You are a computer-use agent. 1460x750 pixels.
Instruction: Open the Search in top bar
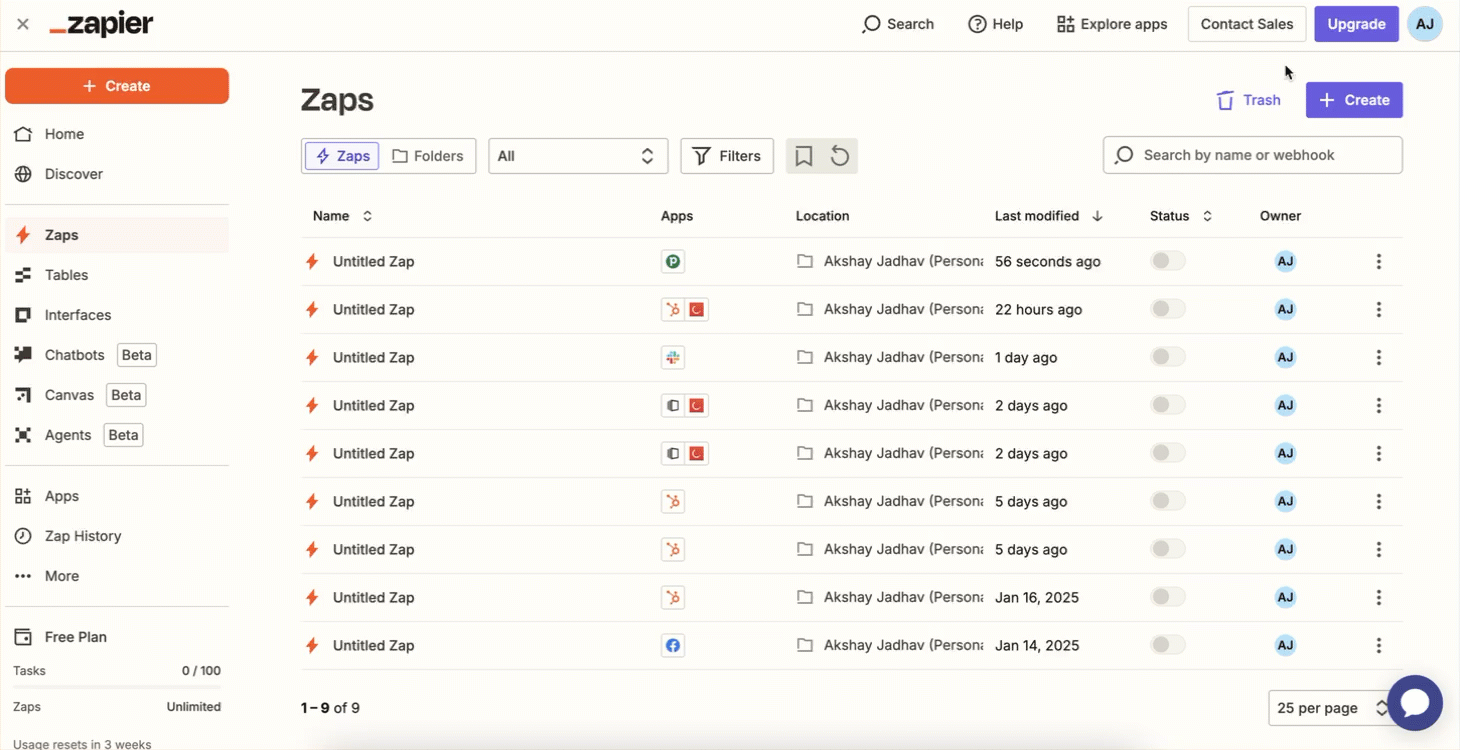pyautogui.click(x=898, y=24)
